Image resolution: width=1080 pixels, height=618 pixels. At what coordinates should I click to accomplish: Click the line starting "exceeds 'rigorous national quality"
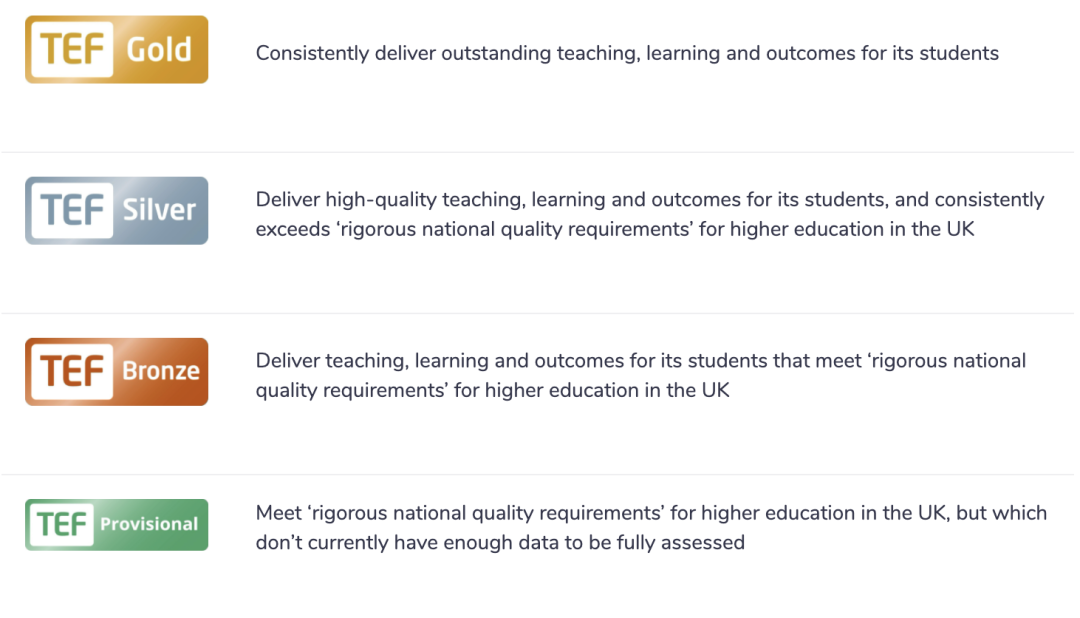615,229
